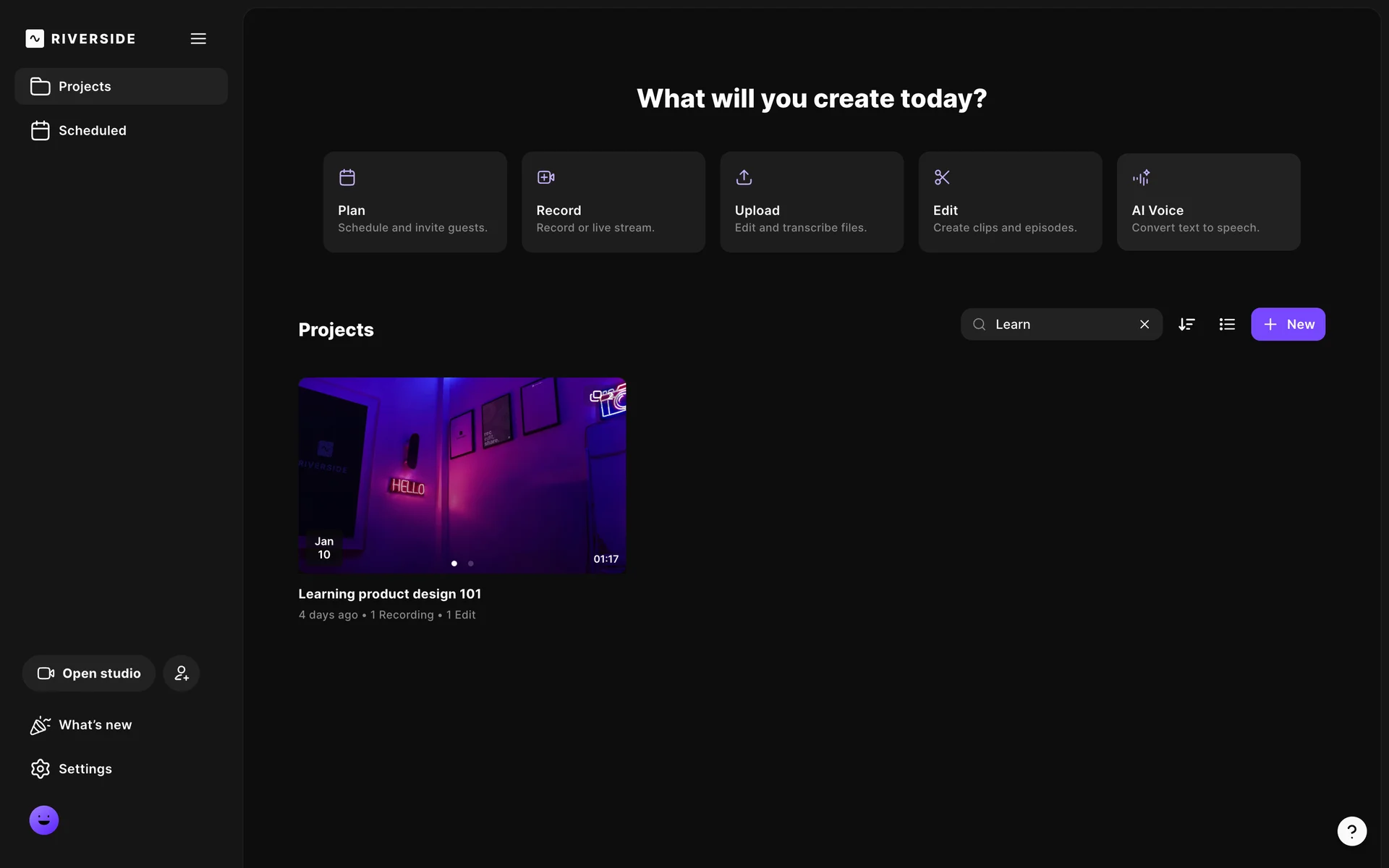The width and height of the screenshot is (1389, 868).
Task: Open the purple smiley profile avatar
Action: (x=44, y=820)
